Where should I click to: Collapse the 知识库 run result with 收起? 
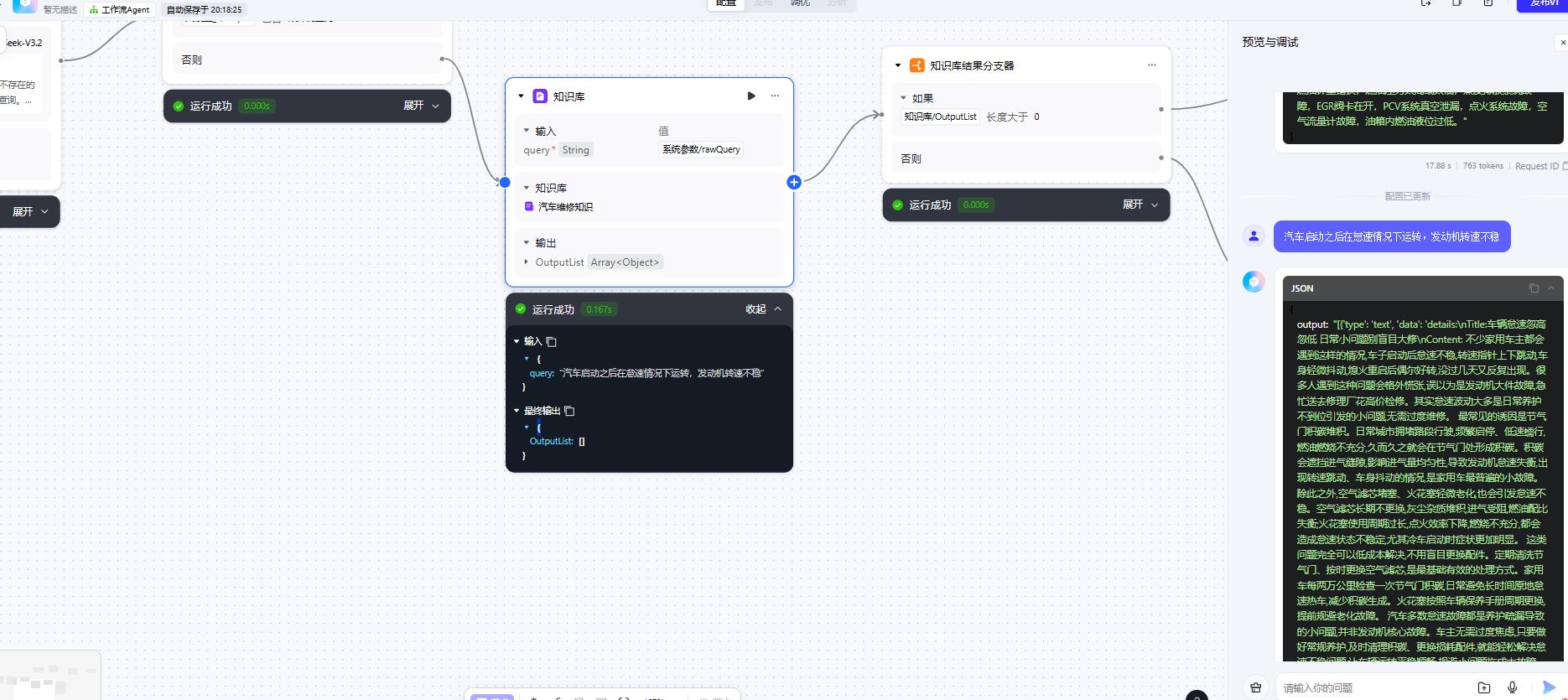point(764,309)
